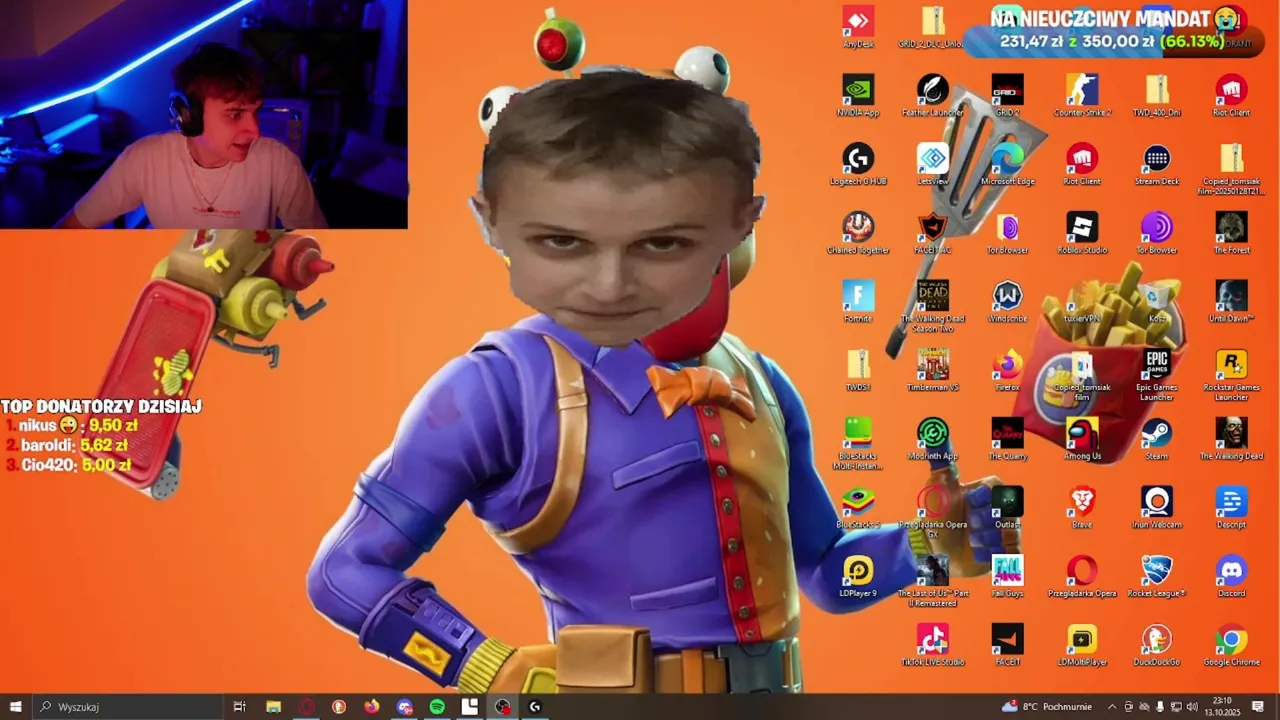Launch DuckDuckGo browser from the desktop
Viewport: 1280px width, 720px height.
click(x=1157, y=646)
